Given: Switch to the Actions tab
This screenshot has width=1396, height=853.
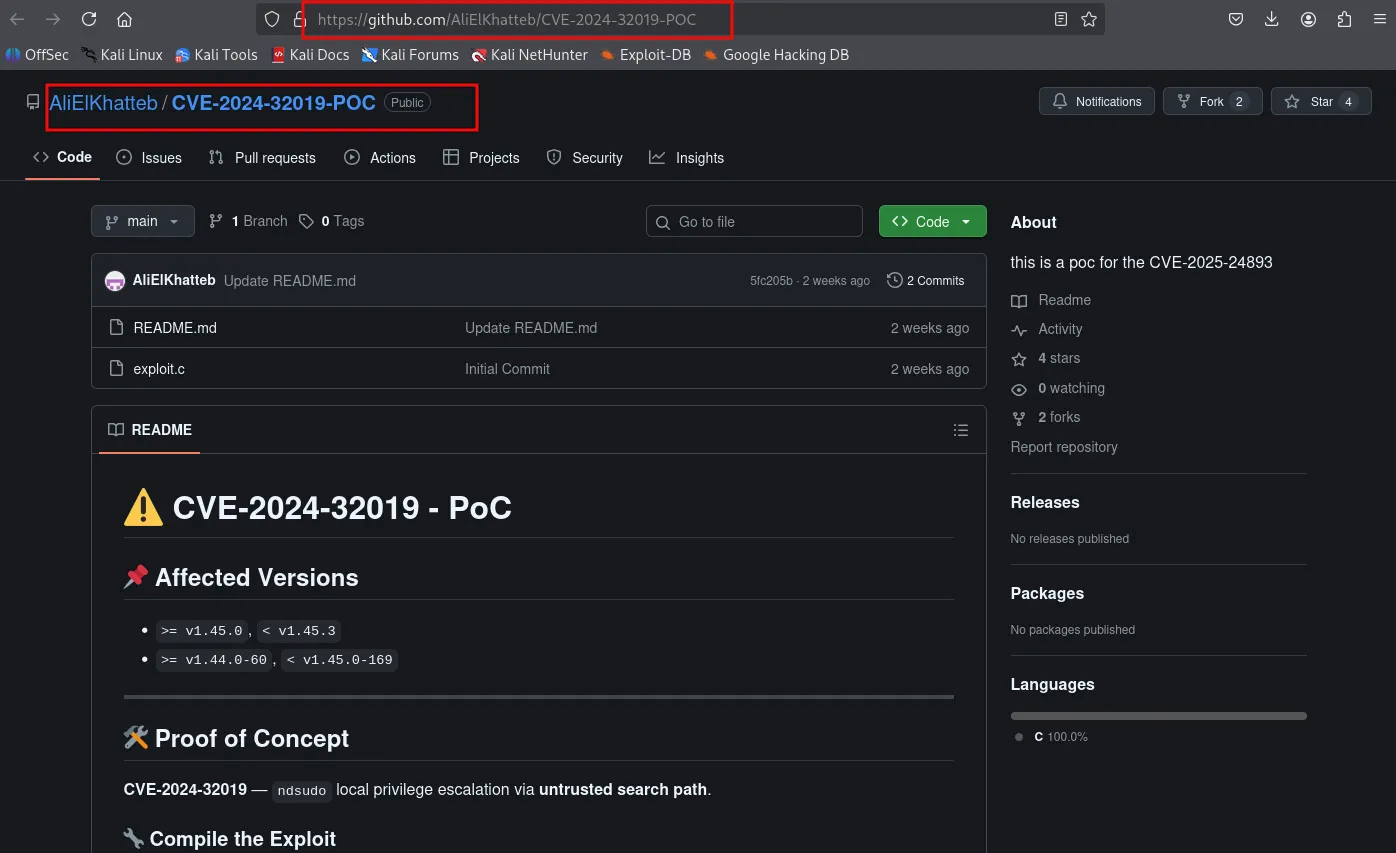Looking at the screenshot, I should coord(380,158).
